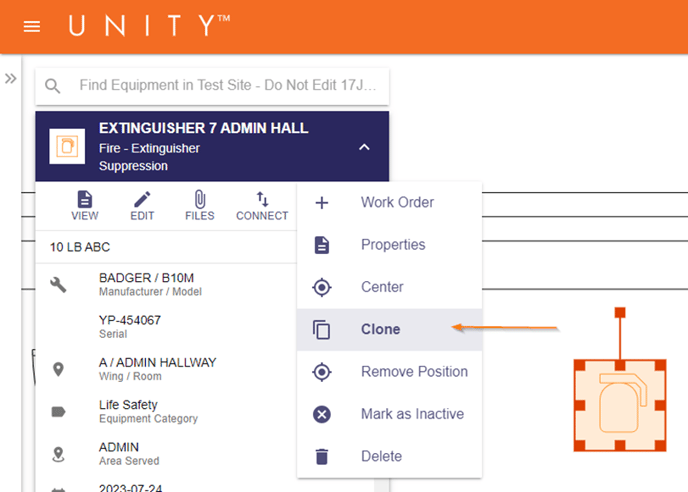Open the hamburger navigation menu
Screen dimensions: 688x492
pyautogui.click(x=32, y=27)
